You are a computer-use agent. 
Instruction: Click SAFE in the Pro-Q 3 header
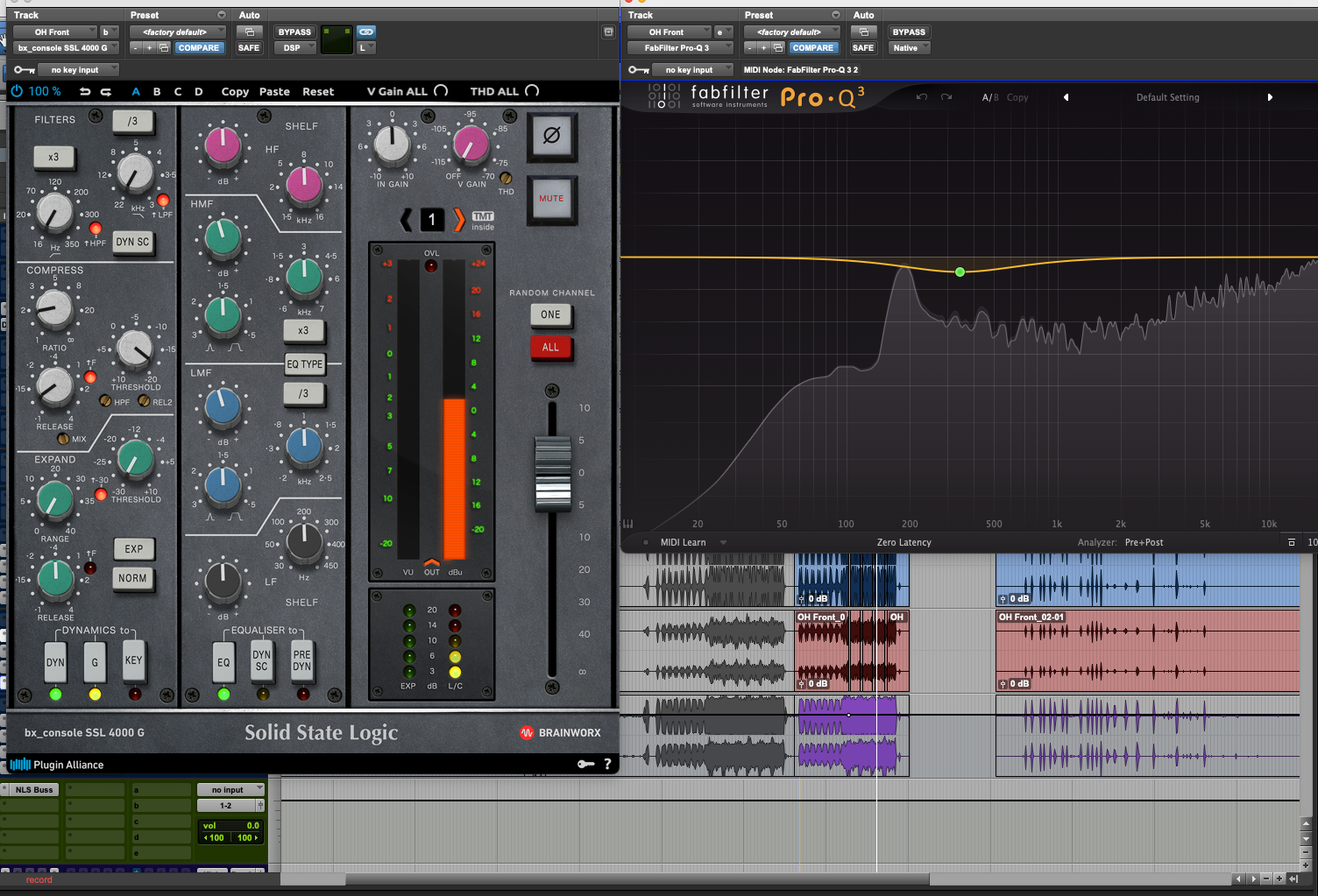tap(863, 48)
